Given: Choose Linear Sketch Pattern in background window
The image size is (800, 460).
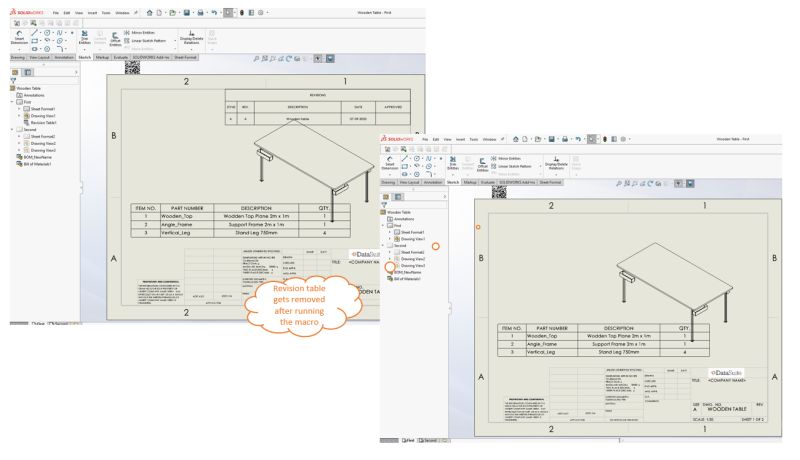Looking at the screenshot, I should tap(145, 41).
